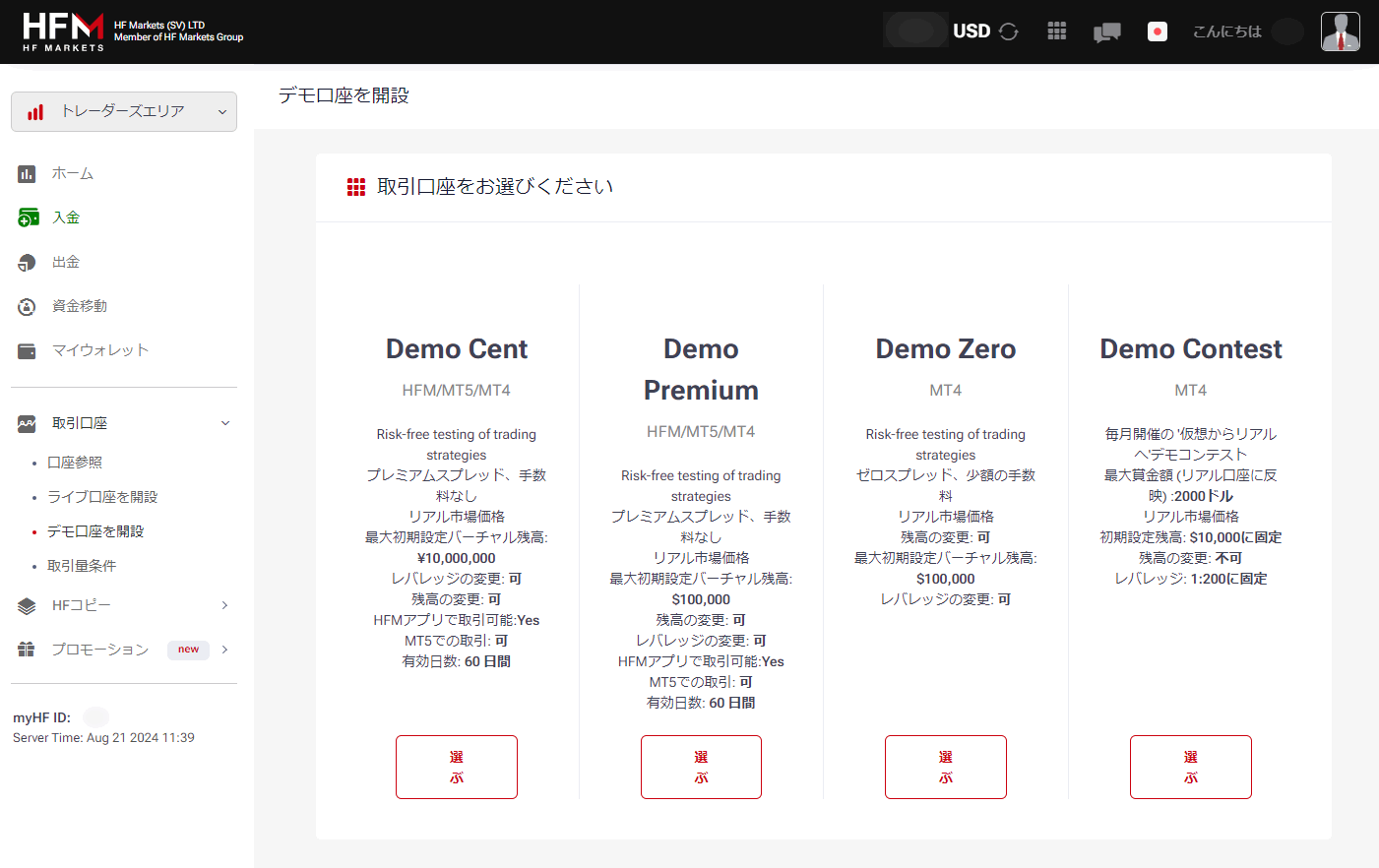This screenshot has width=1379, height=868.
Task: Open the apps grid icon in header
Action: coord(1057,31)
